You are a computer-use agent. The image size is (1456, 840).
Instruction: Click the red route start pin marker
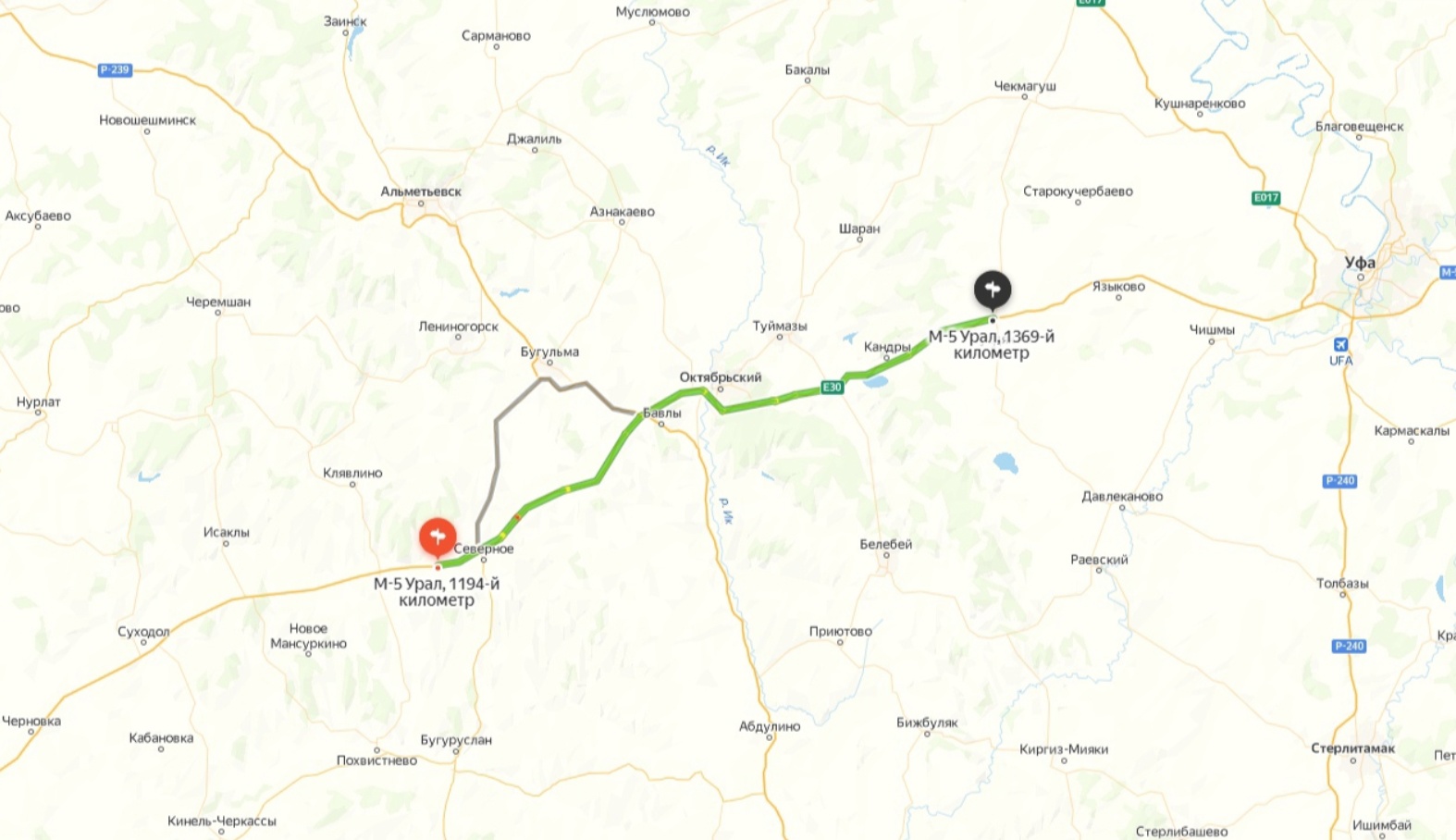click(438, 538)
